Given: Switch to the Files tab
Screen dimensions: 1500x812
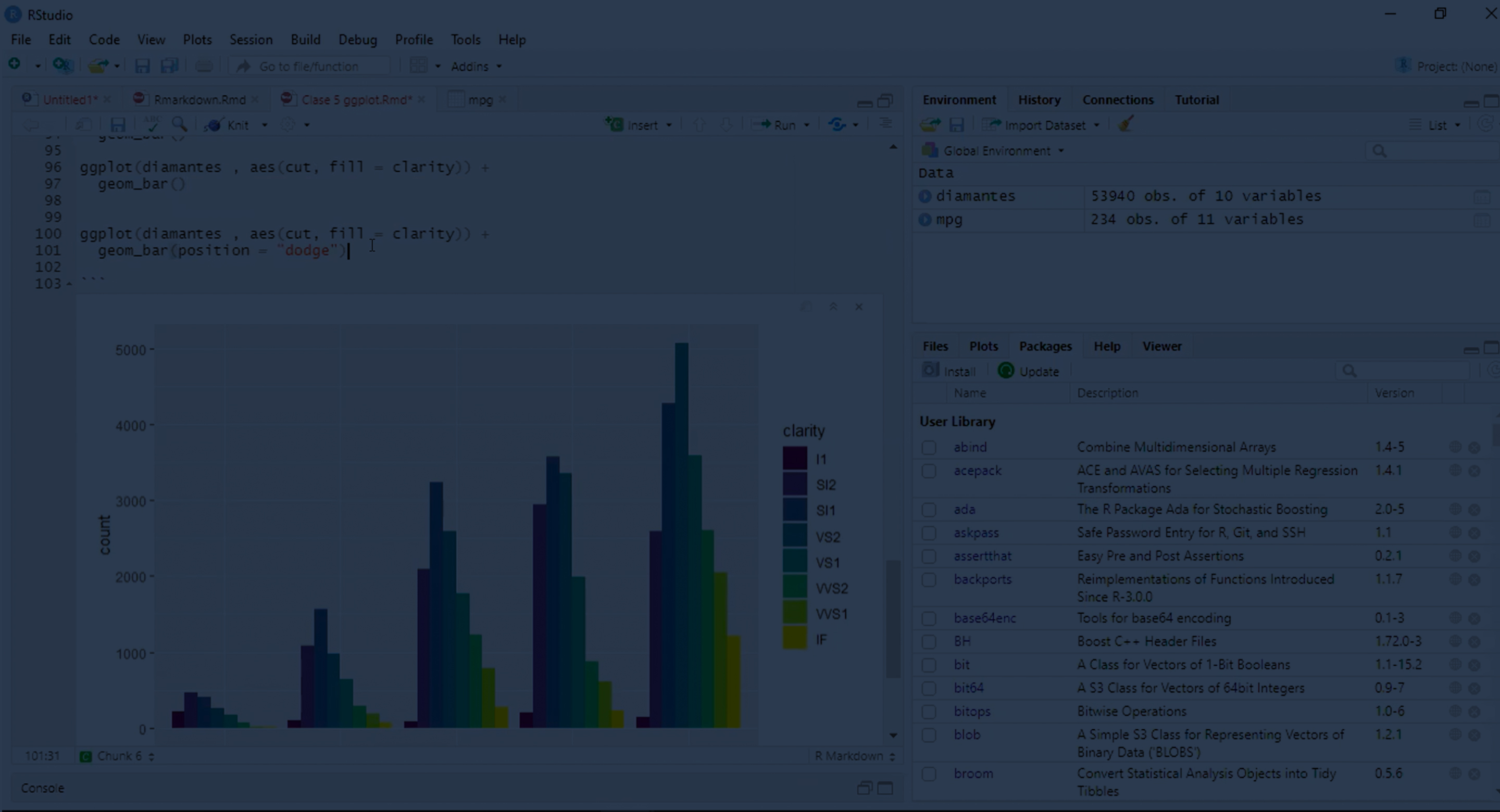Looking at the screenshot, I should 935,346.
